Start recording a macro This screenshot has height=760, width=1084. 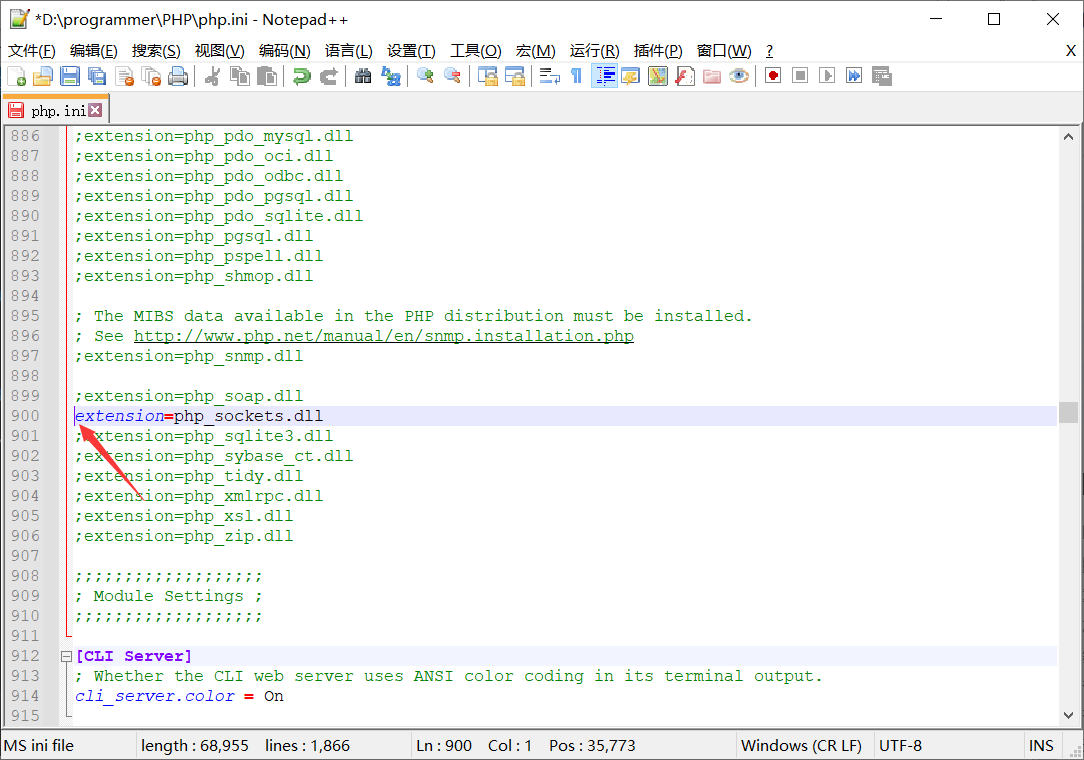click(x=772, y=76)
